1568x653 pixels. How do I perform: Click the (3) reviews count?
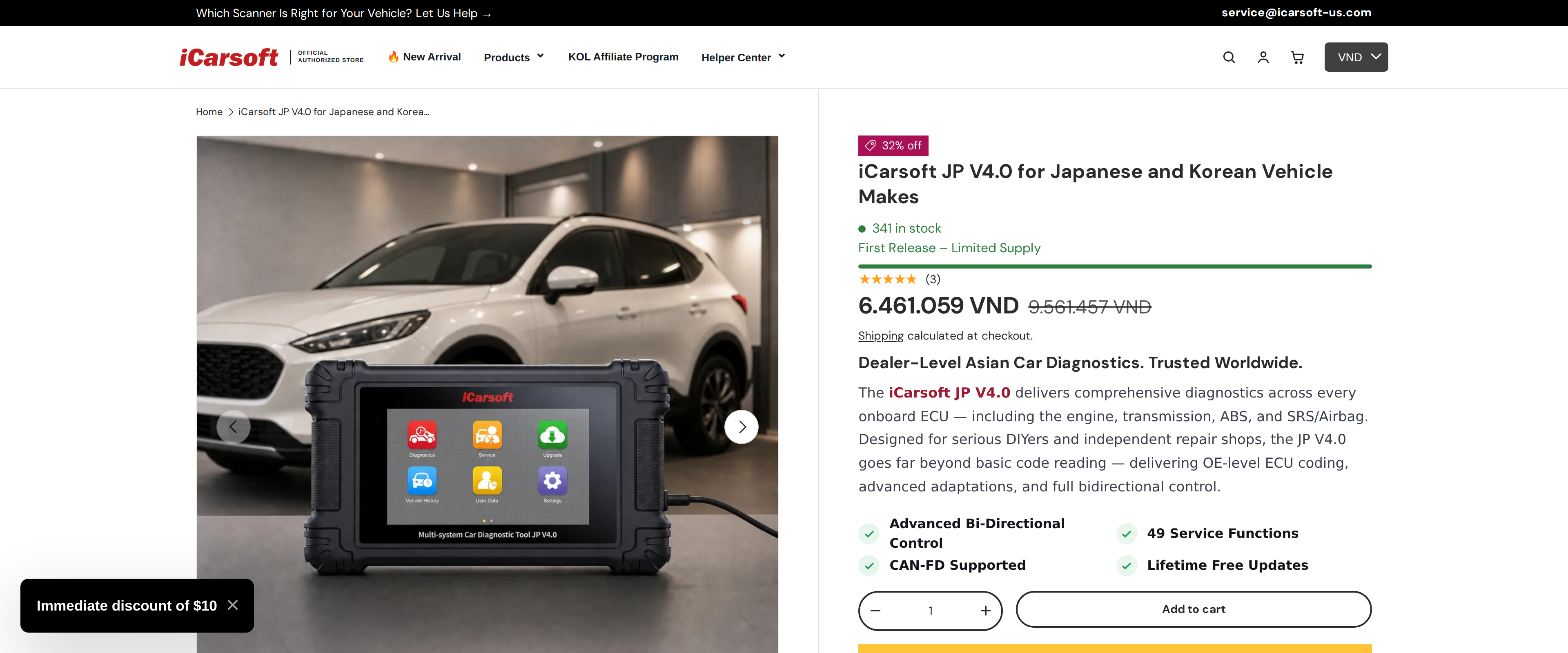933,279
